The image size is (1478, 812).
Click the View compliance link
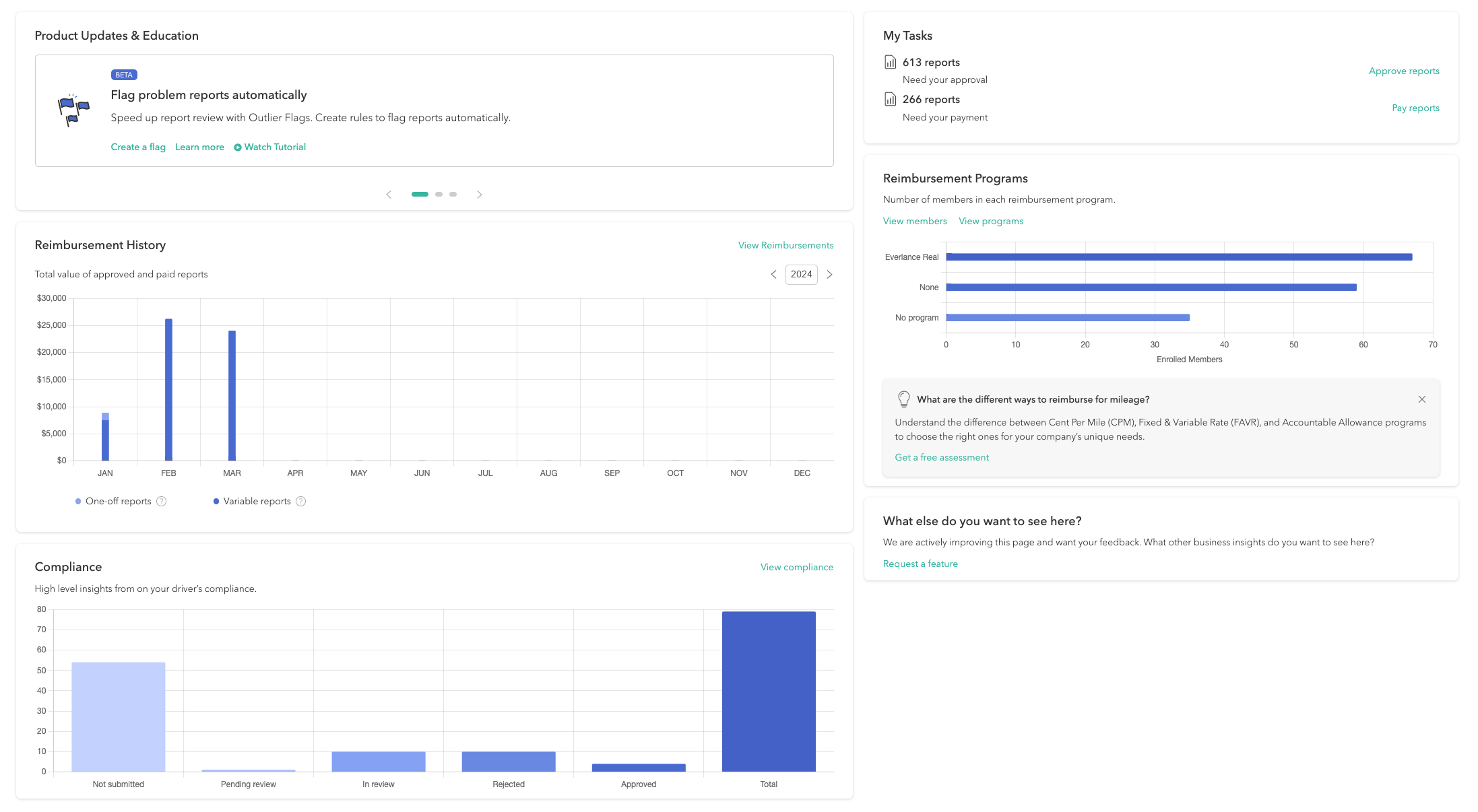coord(796,568)
